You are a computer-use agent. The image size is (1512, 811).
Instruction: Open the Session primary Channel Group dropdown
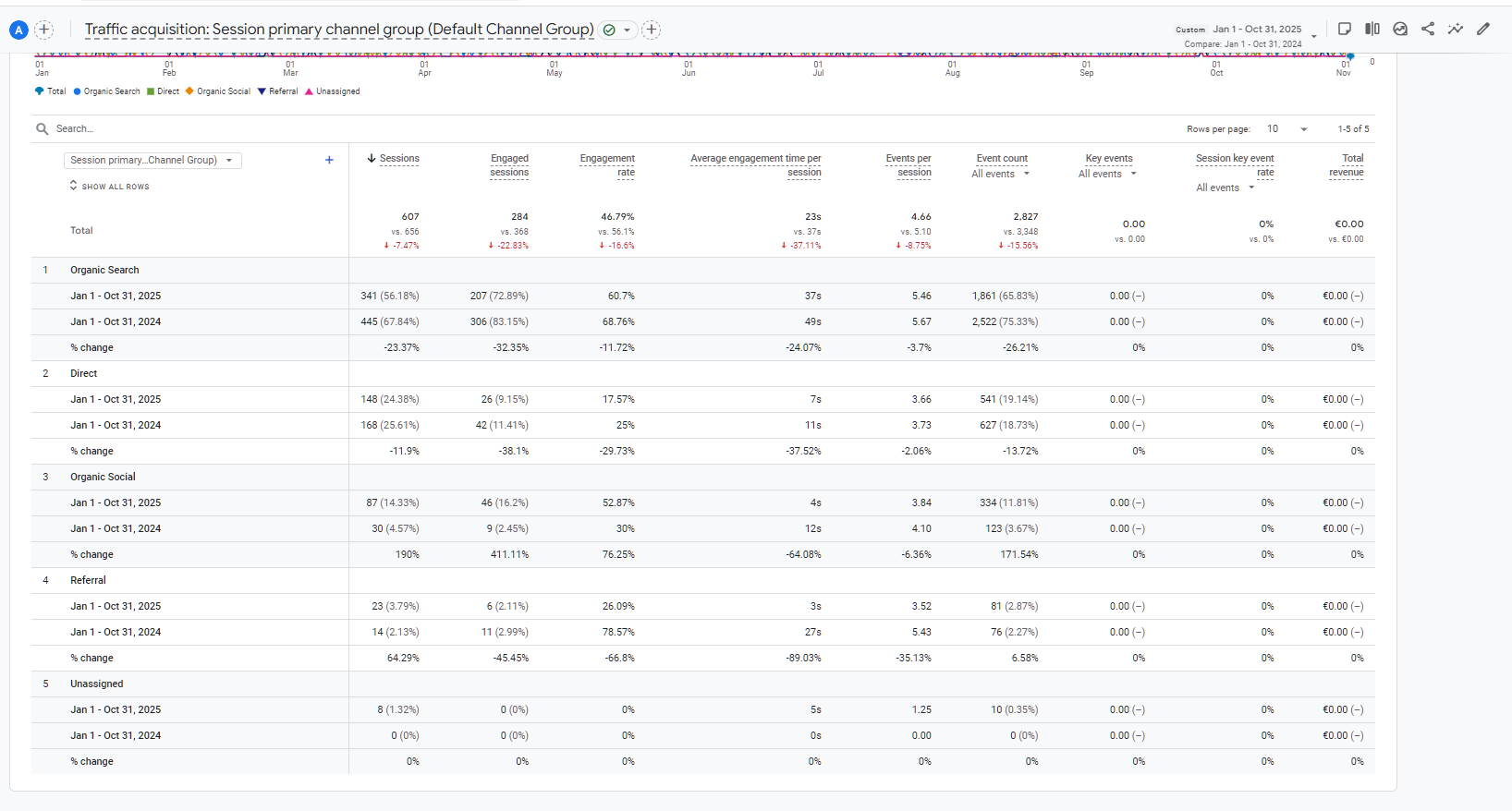point(152,160)
